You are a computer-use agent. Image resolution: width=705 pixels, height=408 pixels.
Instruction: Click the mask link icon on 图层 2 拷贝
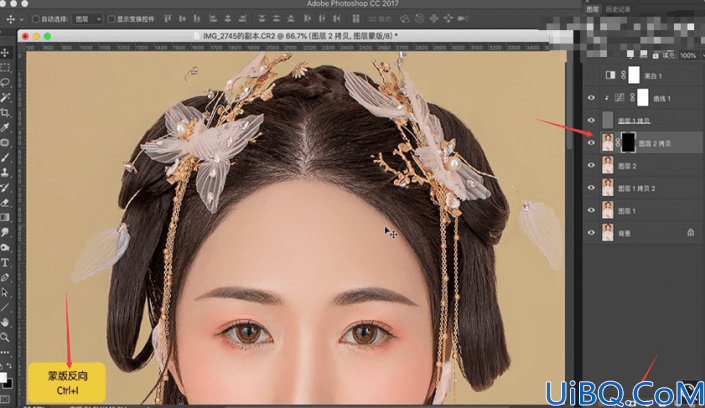click(x=618, y=143)
